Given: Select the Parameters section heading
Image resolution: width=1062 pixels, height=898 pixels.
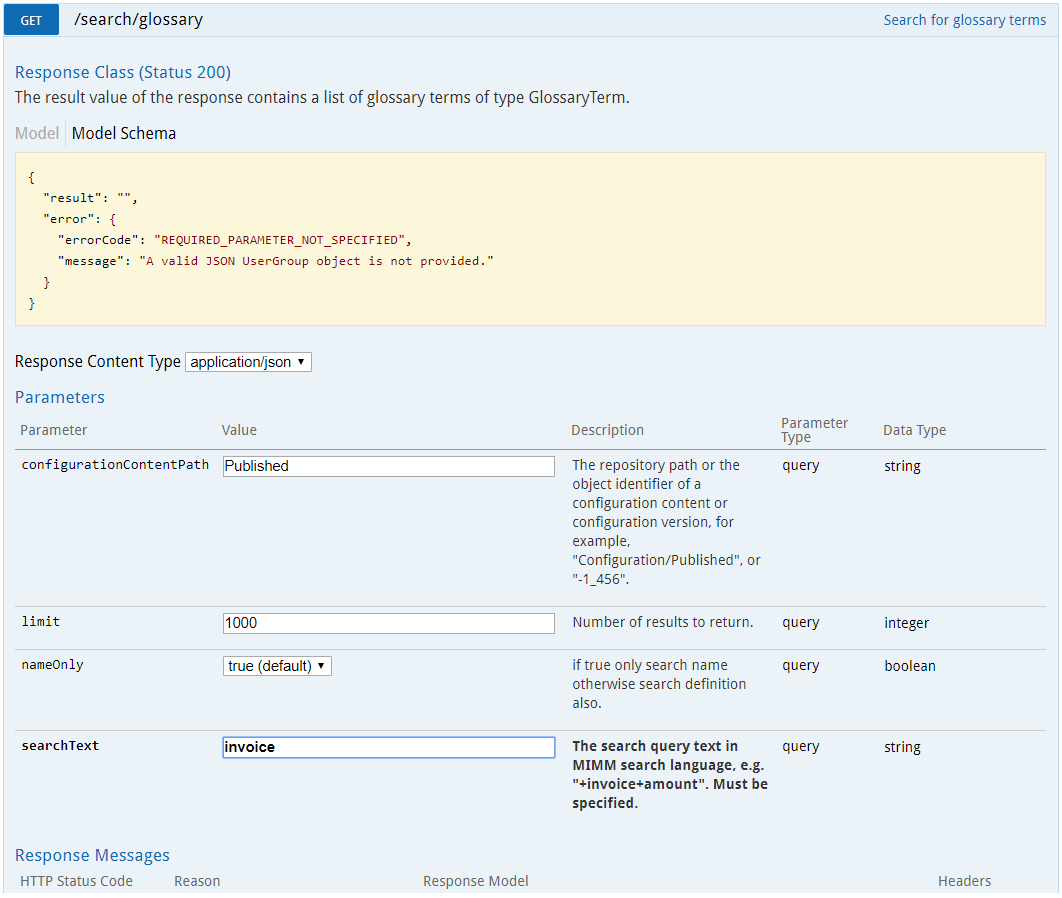Looking at the screenshot, I should click(60, 397).
